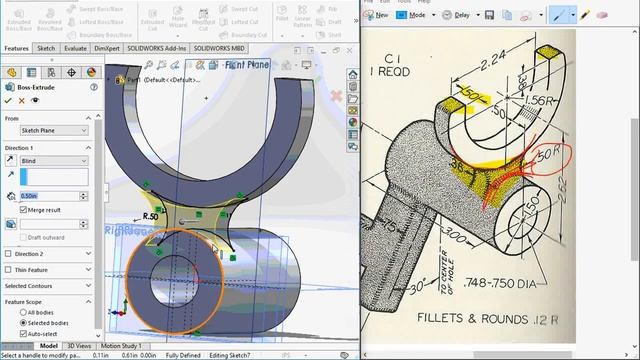The height and width of the screenshot is (360, 640).
Task: Select the Highlighter tool
Action: 585,15
